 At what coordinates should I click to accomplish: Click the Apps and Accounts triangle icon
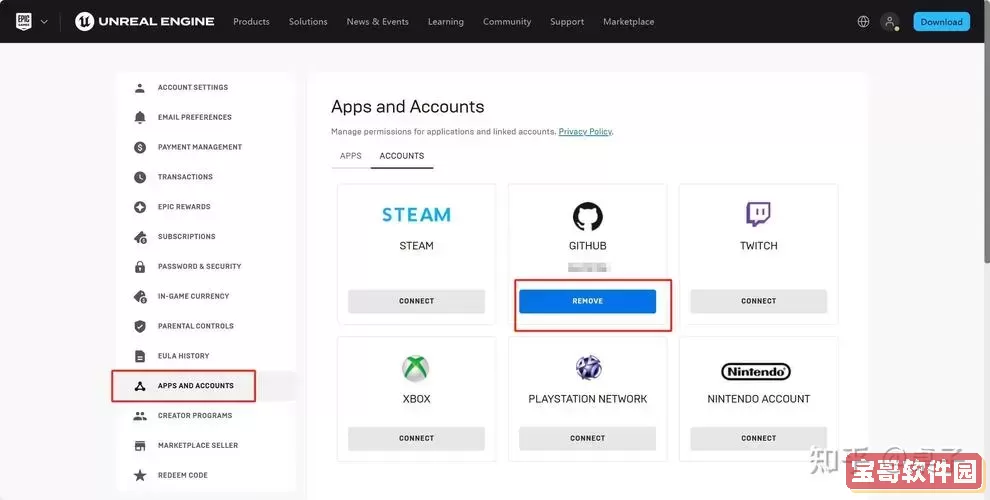pyautogui.click(x=140, y=386)
